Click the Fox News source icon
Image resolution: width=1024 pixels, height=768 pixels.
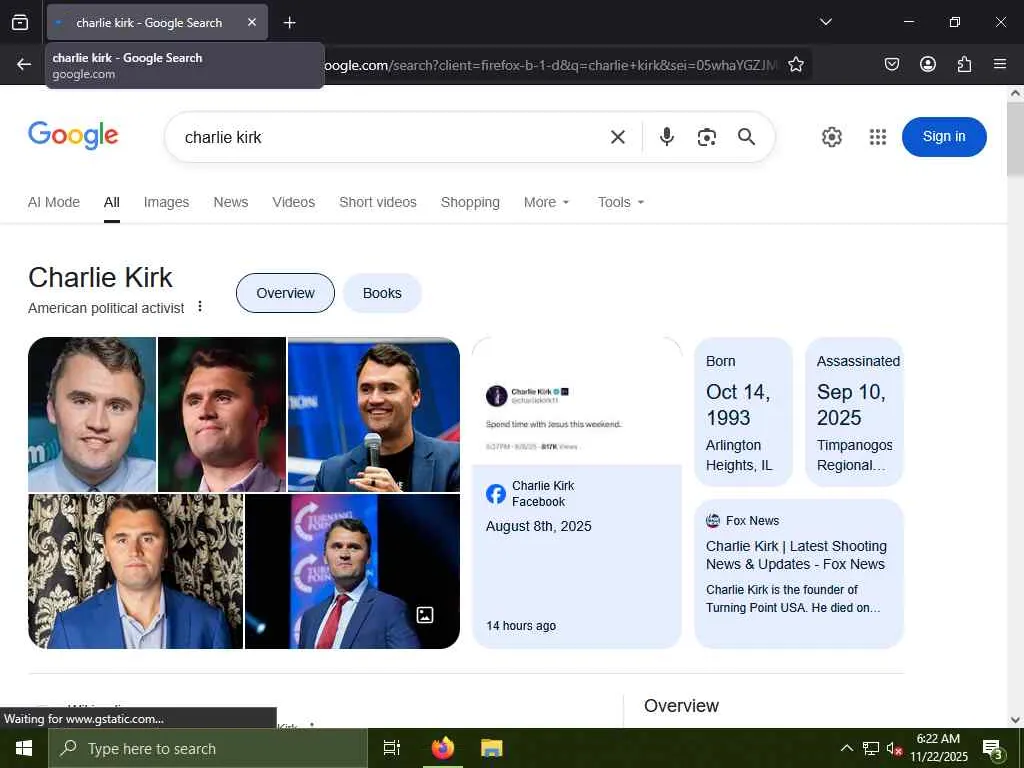[713, 520]
